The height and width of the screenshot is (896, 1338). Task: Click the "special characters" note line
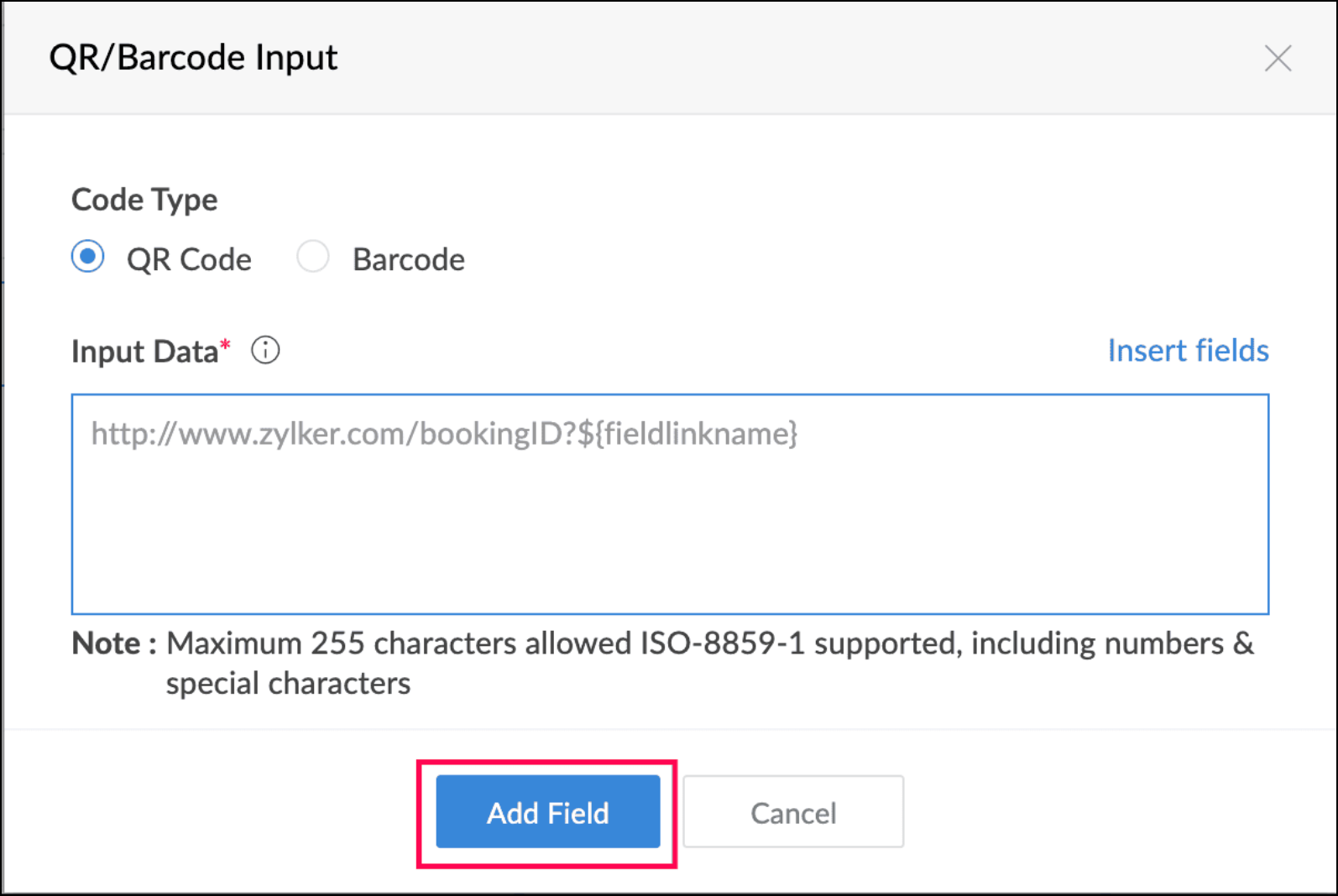click(x=288, y=684)
